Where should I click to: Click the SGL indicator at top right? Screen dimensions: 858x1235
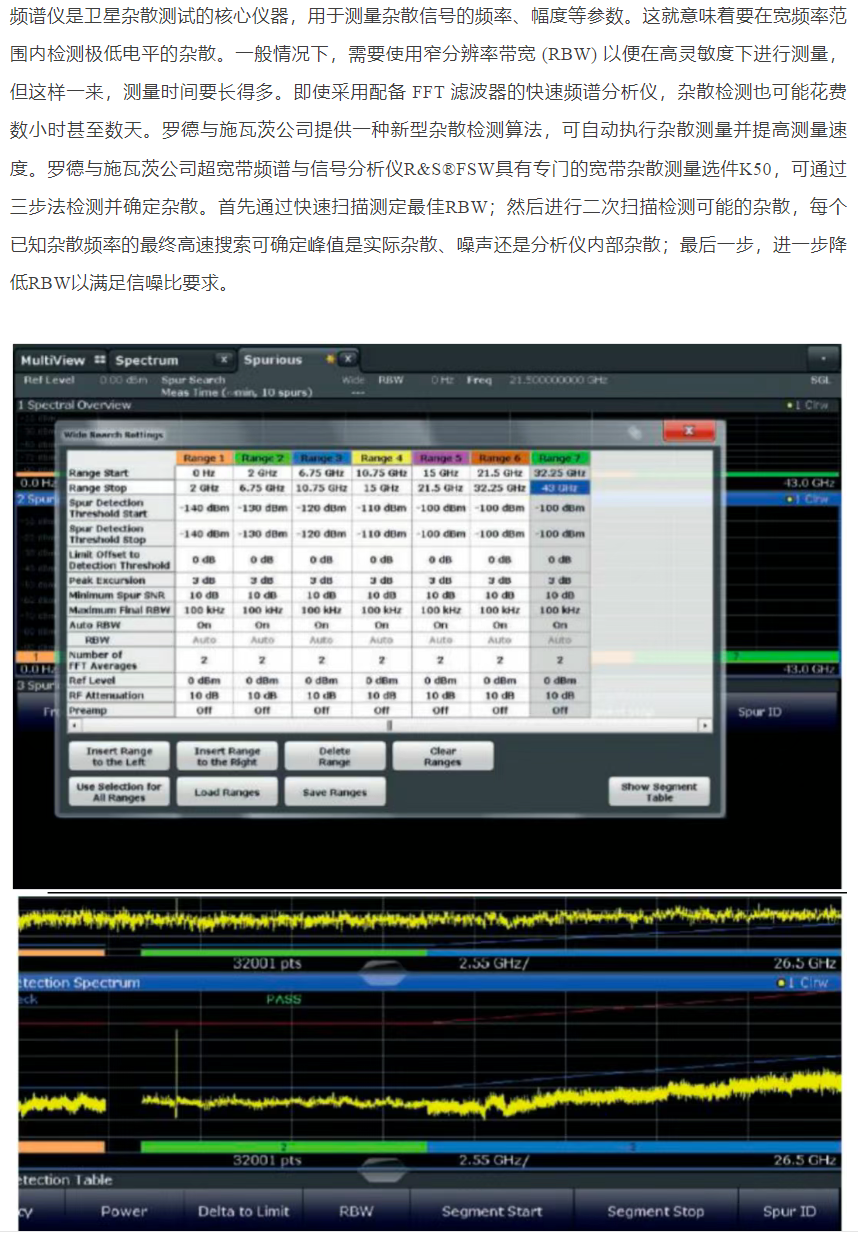821,380
